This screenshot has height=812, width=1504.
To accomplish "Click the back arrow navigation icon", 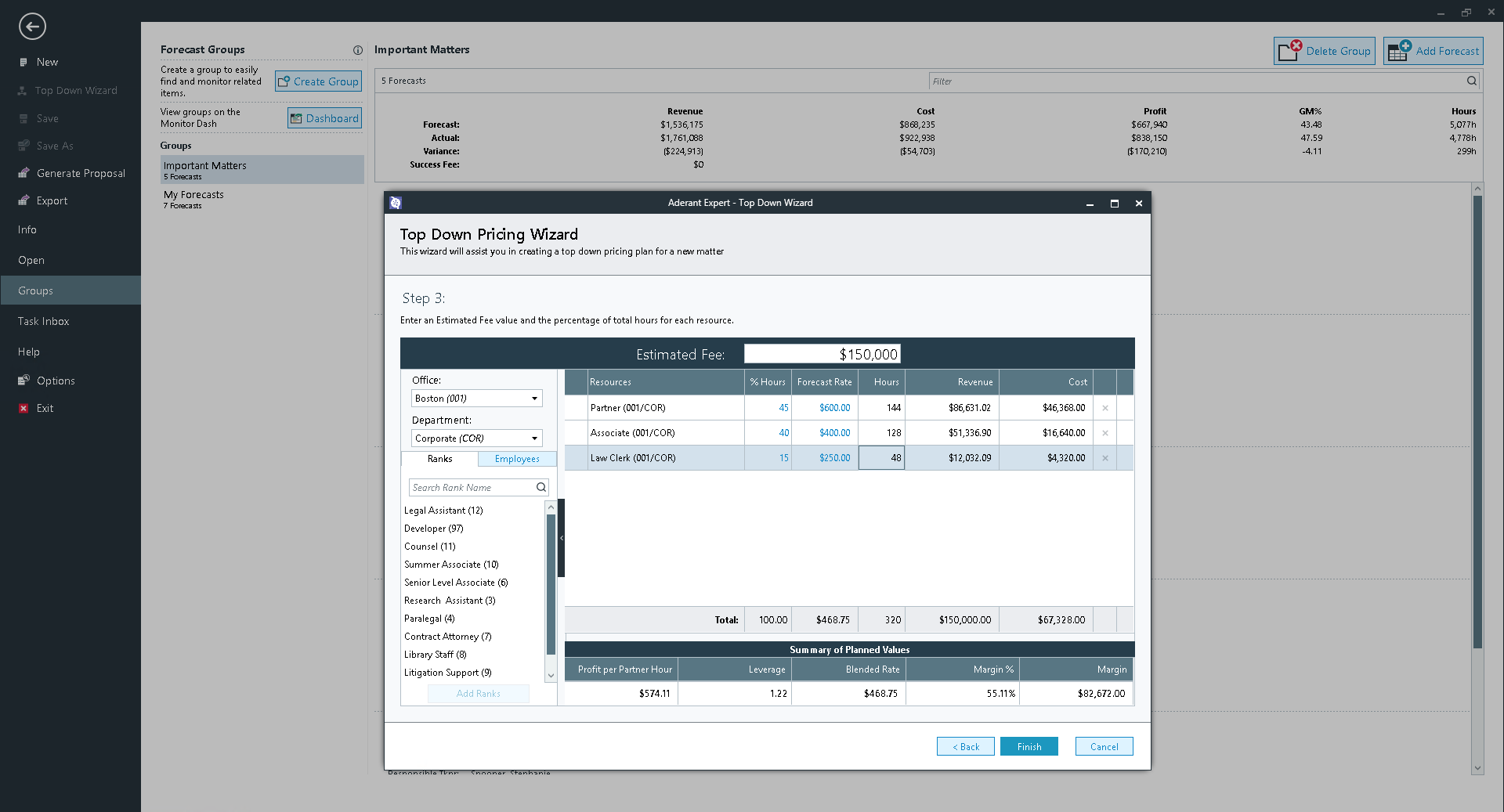I will 32,26.
